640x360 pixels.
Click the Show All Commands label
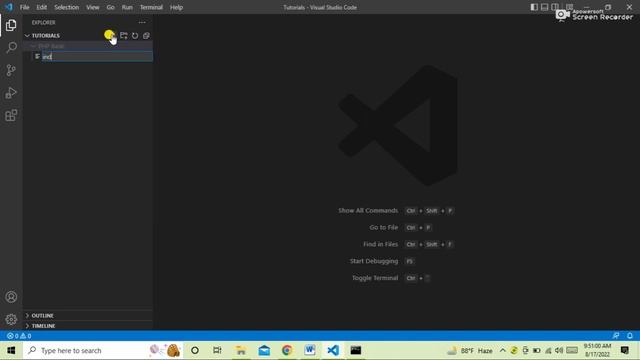point(368,211)
